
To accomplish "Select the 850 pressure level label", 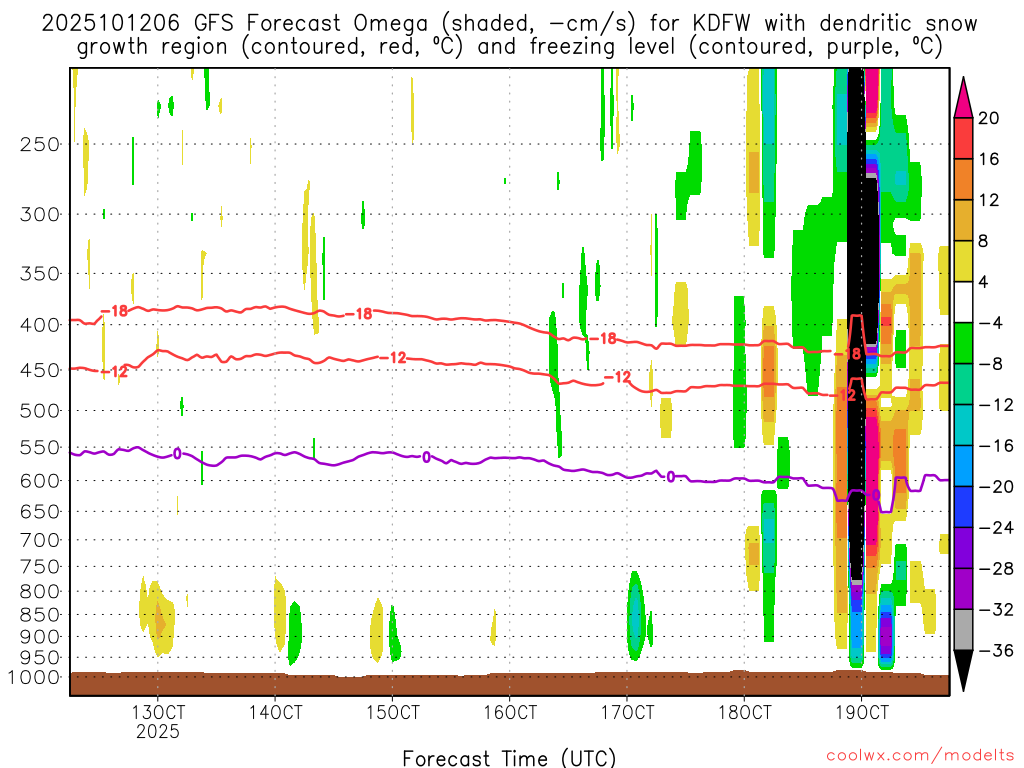I will [x=40, y=615].
